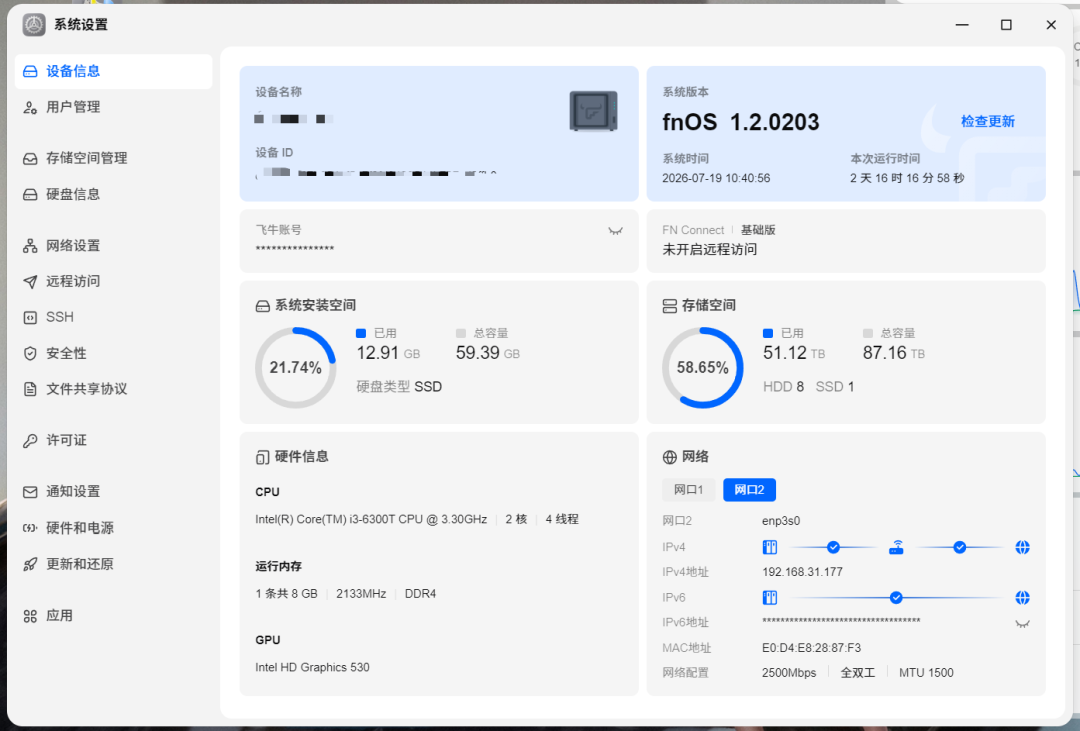The image size is (1080, 731).
Task: Click uptime 2 天 16 时 16 分 58 秒
Action: (907, 178)
